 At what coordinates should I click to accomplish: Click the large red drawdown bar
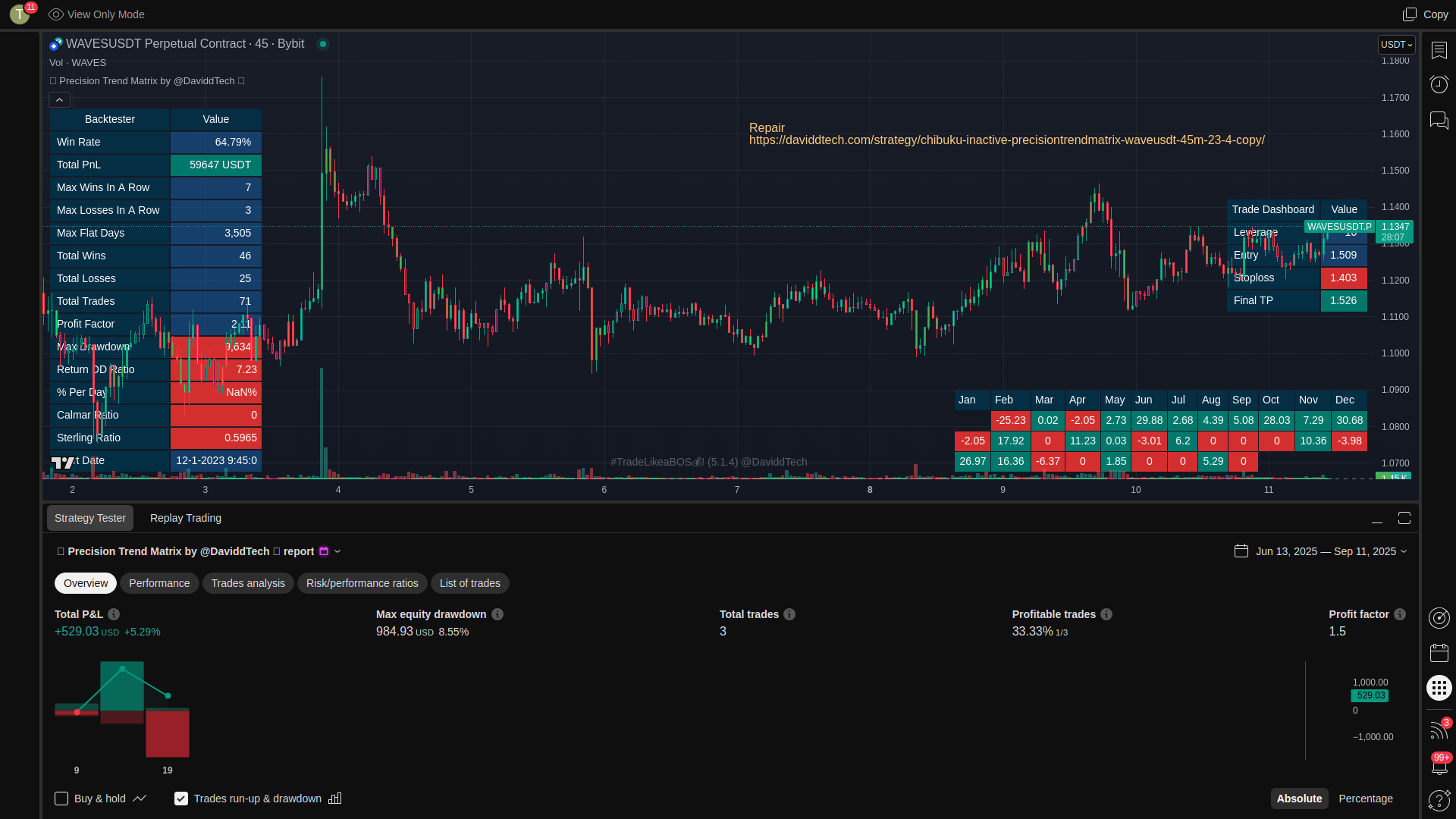point(168,734)
